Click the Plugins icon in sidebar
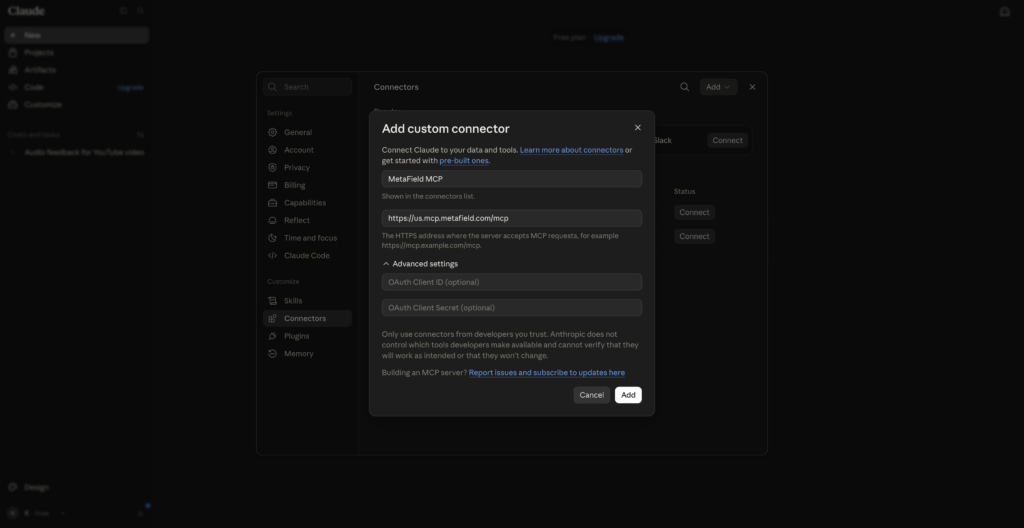Image resolution: width=1024 pixels, height=528 pixels. pyautogui.click(x=272, y=336)
